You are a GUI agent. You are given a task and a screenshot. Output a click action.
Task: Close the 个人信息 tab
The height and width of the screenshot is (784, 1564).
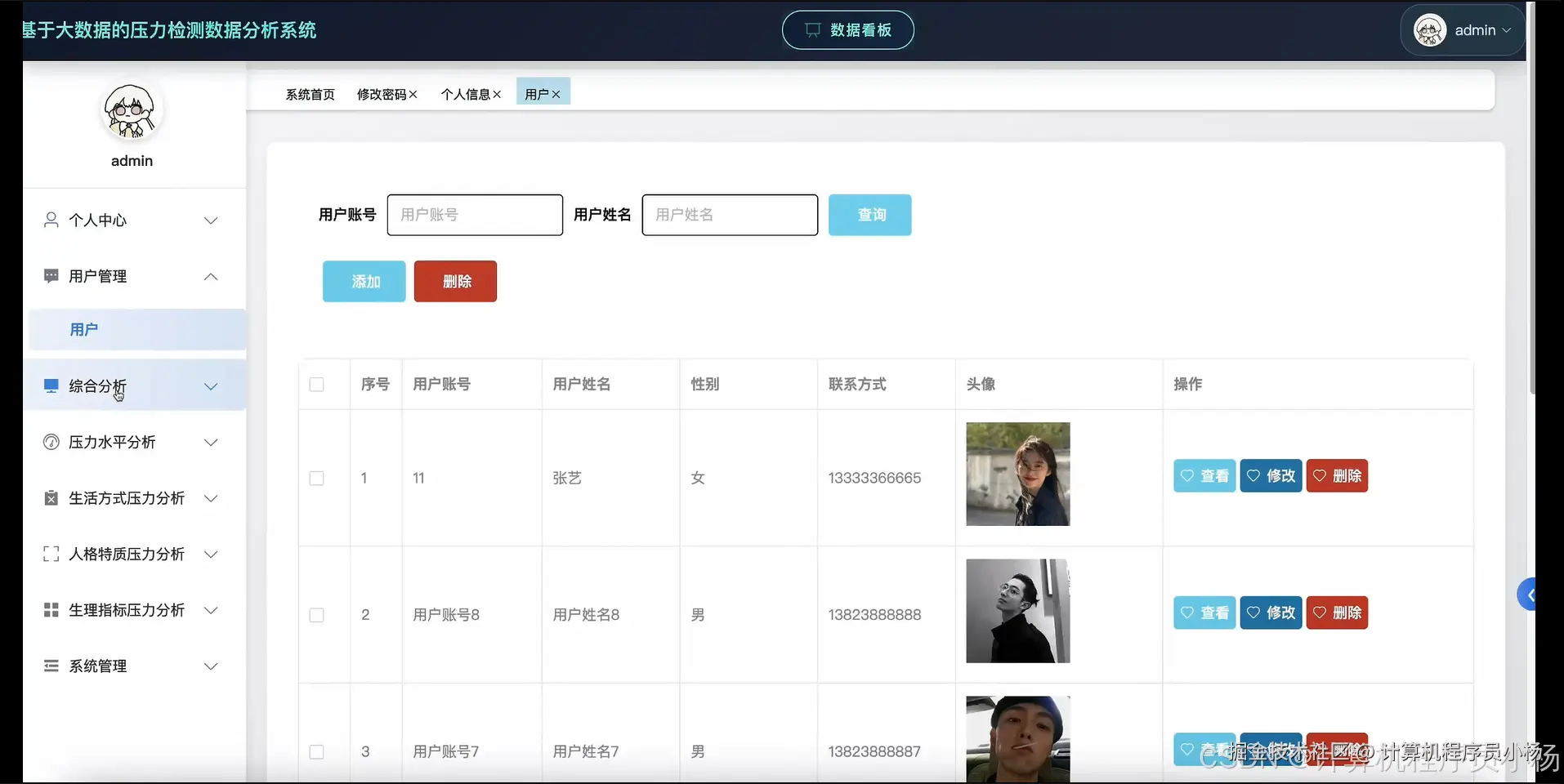497,95
